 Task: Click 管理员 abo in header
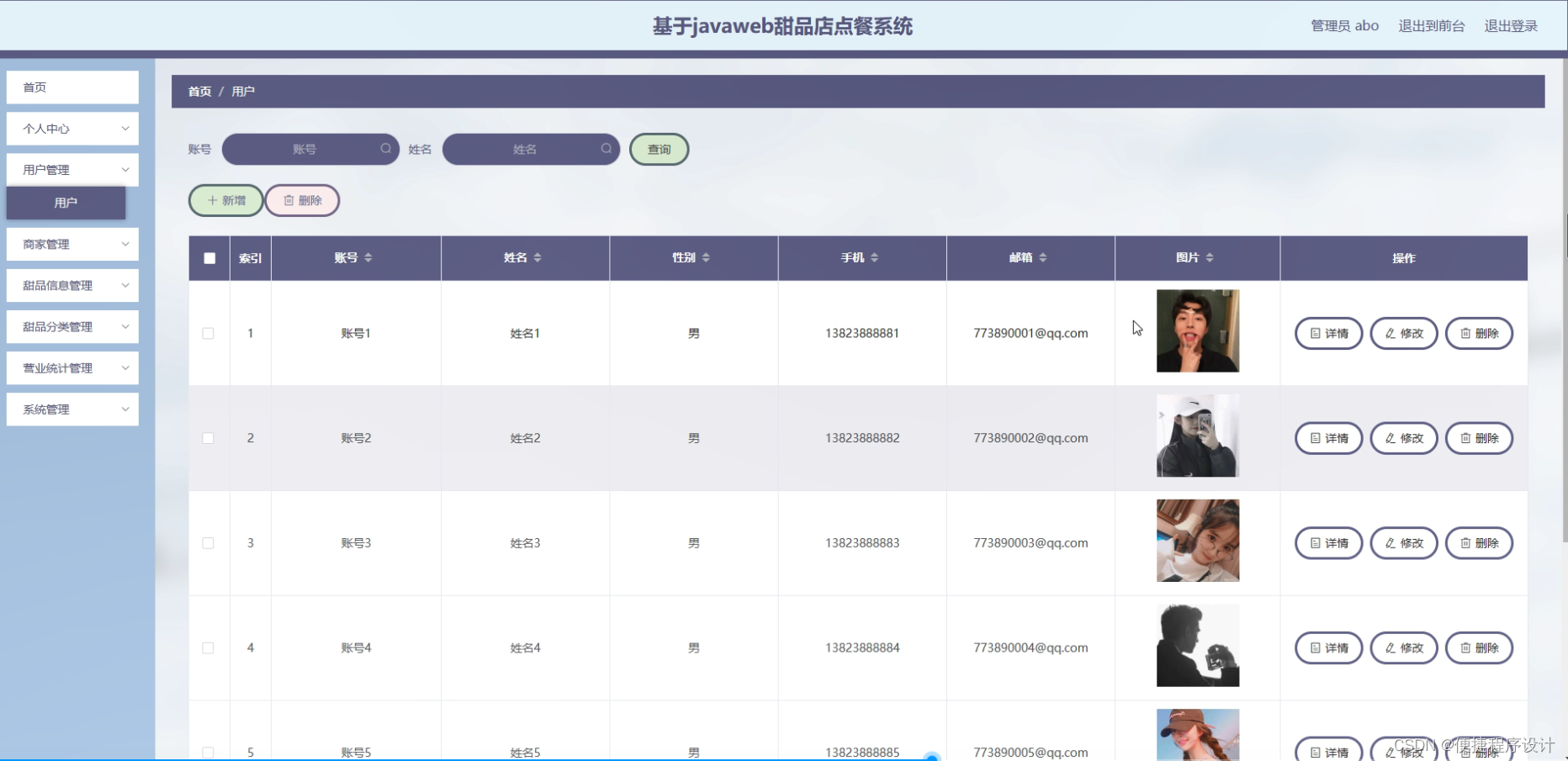tap(1344, 26)
